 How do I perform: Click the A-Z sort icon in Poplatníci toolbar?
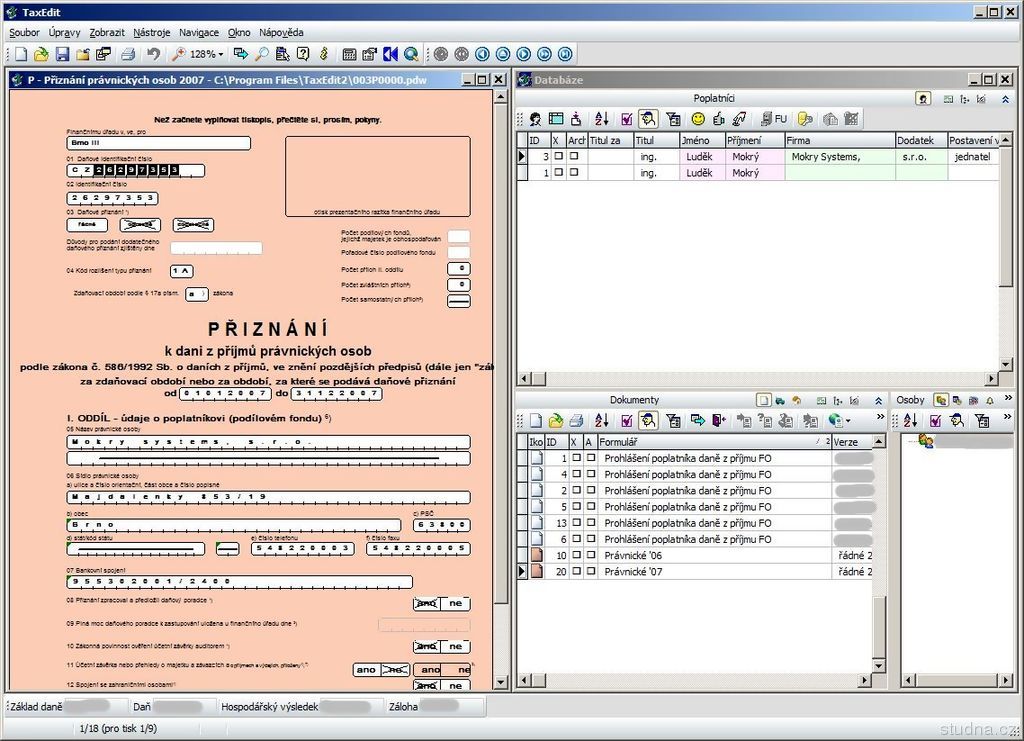pyautogui.click(x=601, y=119)
